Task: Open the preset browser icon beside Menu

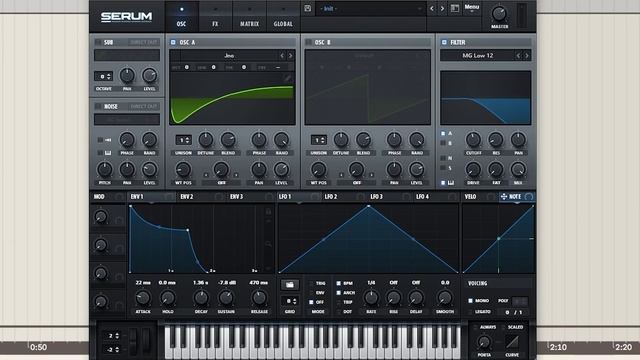Action: coord(455,9)
